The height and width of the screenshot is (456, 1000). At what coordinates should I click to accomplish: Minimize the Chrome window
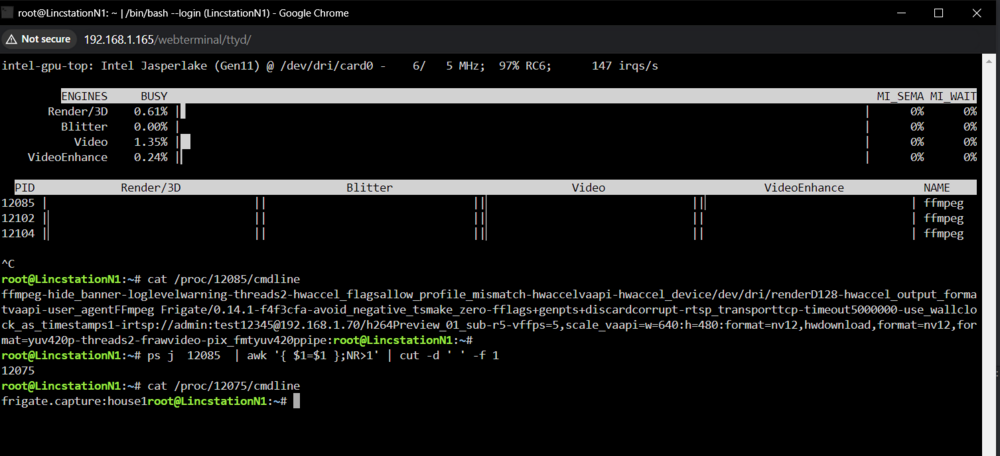pyautogui.click(x=901, y=13)
